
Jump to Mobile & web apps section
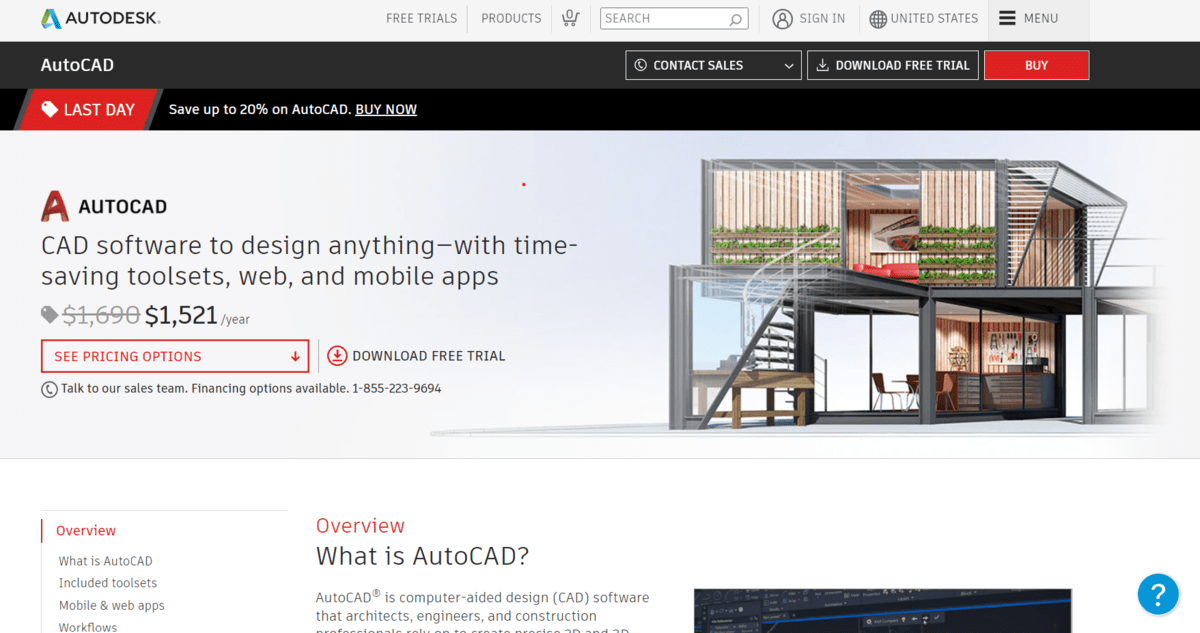(111, 605)
